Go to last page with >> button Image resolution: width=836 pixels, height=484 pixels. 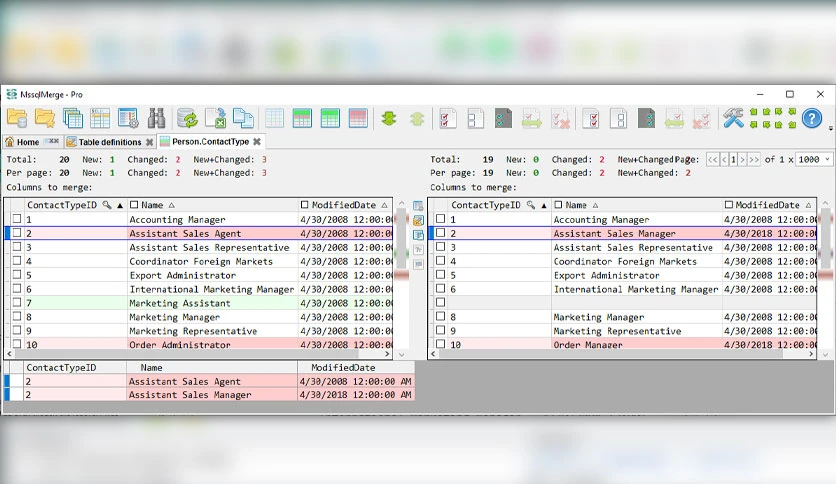pyautogui.click(x=754, y=159)
